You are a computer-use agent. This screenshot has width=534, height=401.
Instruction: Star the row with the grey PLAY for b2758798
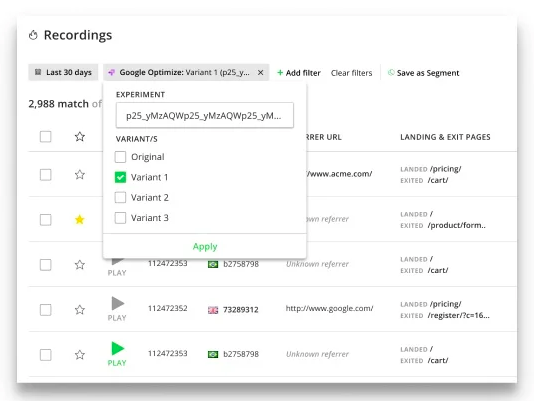tap(80, 265)
